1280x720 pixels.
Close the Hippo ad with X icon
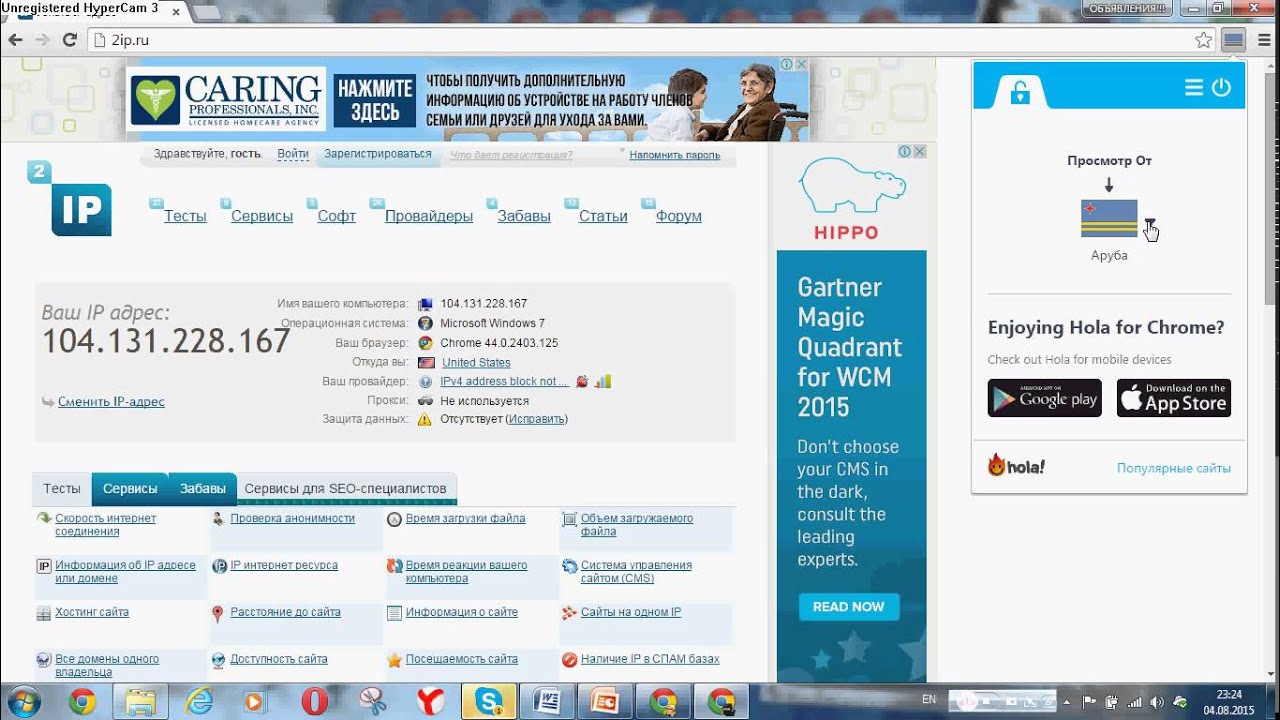pyautogui.click(x=919, y=152)
